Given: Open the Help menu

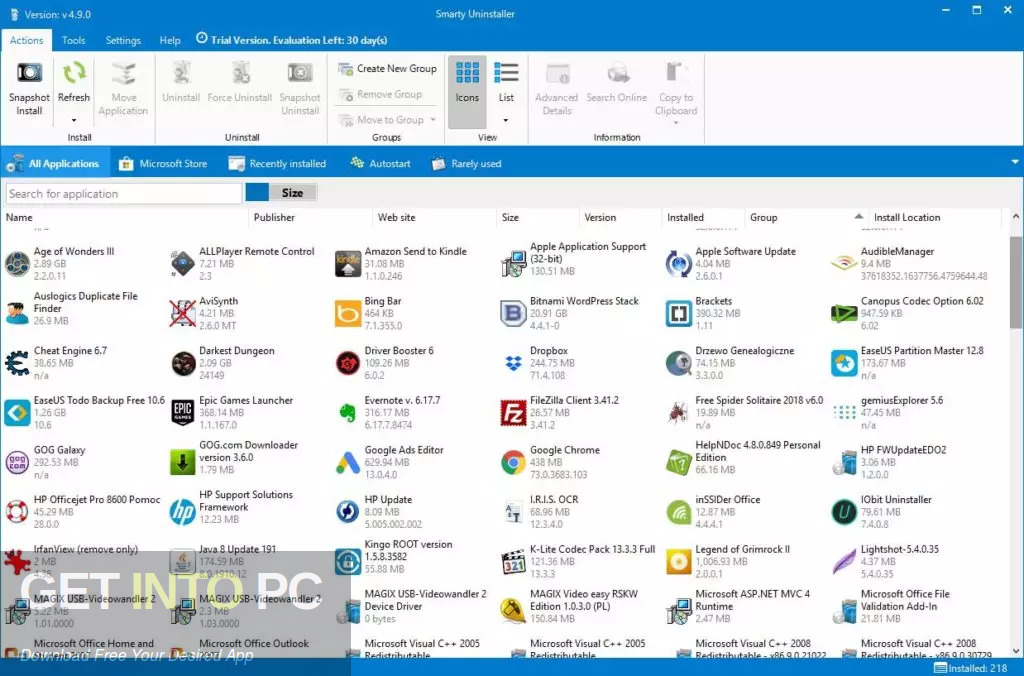Looking at the screenshot, I should [x=170, y=40].
